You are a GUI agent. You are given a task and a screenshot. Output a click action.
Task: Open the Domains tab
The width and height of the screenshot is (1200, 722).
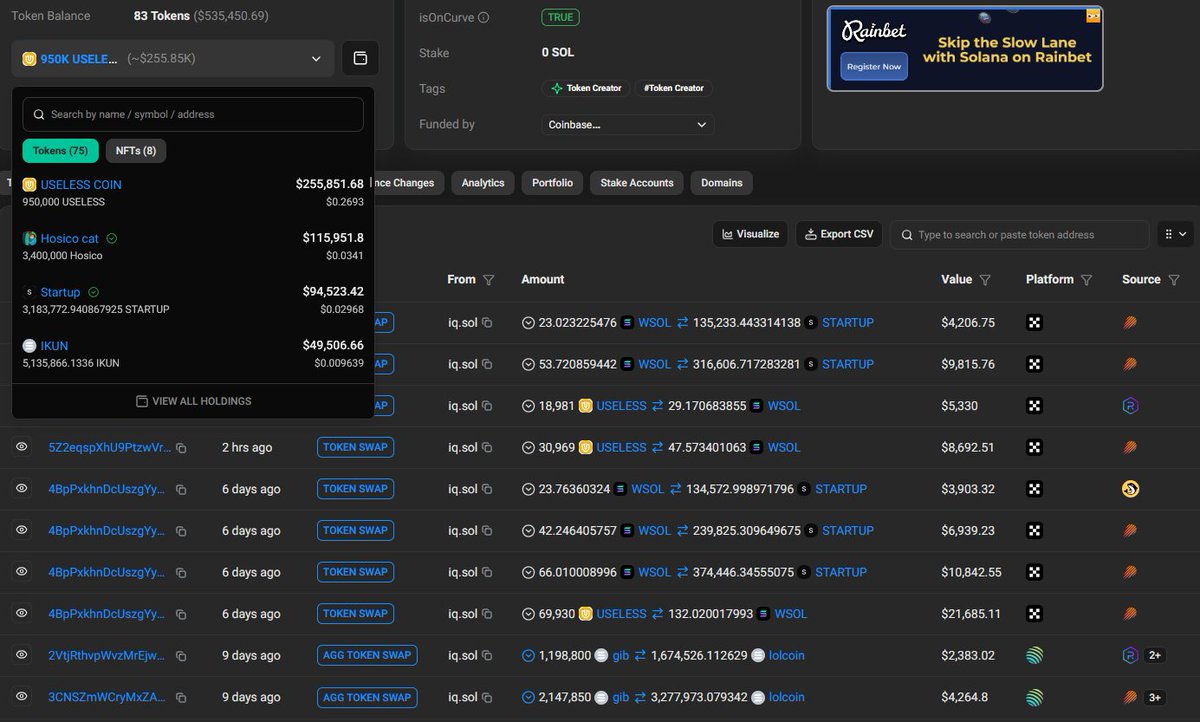coord(722,183)
